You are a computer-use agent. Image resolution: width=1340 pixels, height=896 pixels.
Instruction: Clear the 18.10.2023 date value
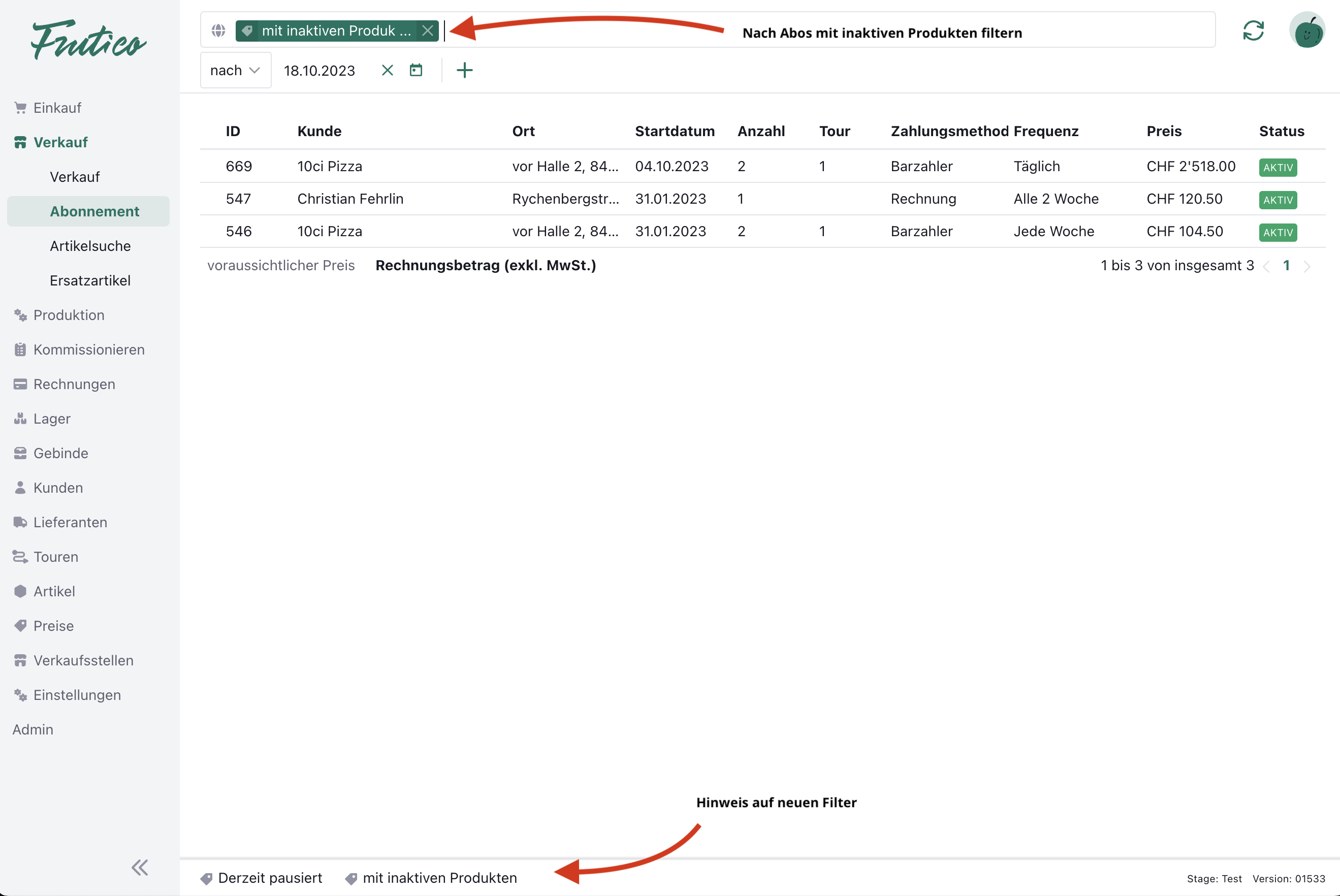[387, 70]
